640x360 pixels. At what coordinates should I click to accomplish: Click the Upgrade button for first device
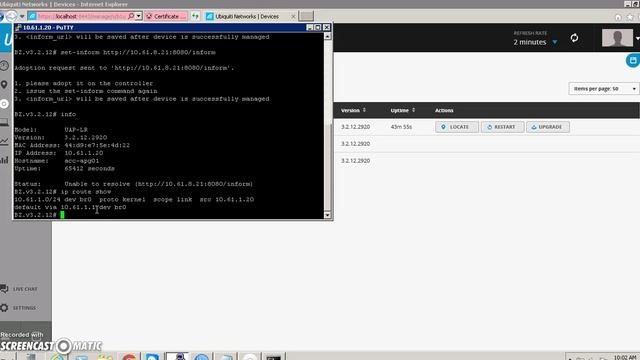548,127
